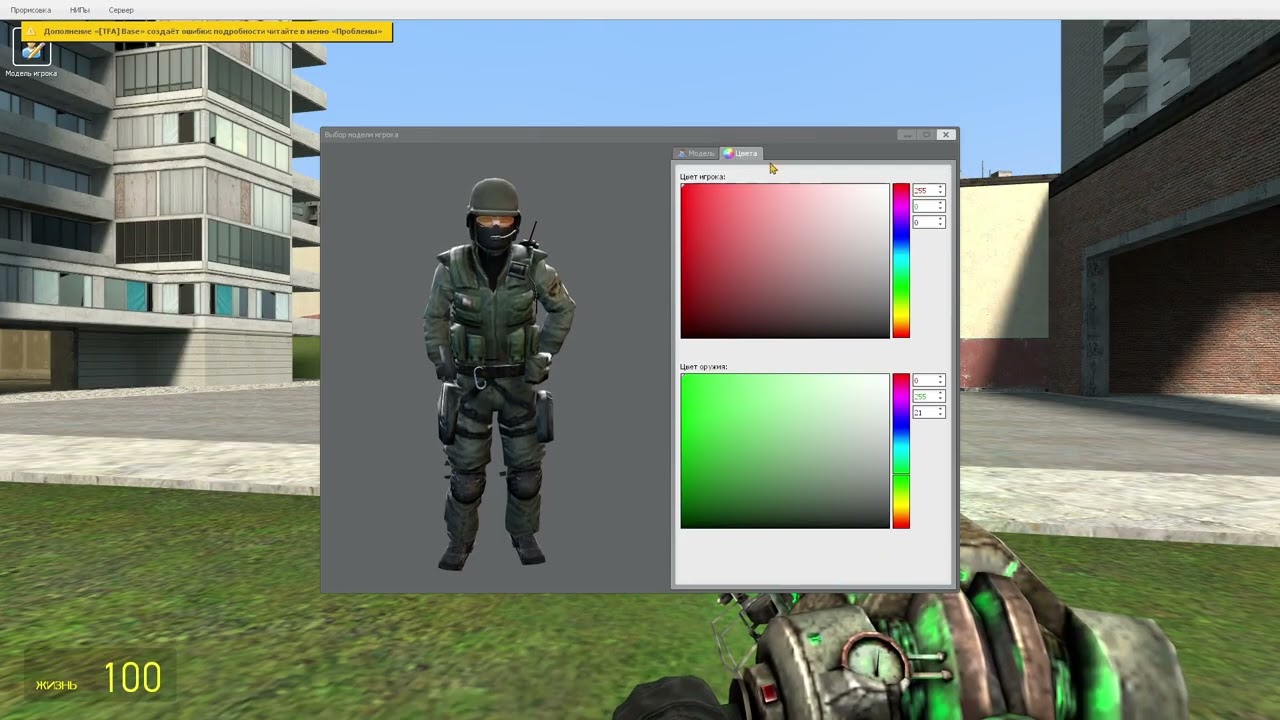Maximize the player model selection window
The height and width of the screenshot is (720, 1280).
[926, 135]
